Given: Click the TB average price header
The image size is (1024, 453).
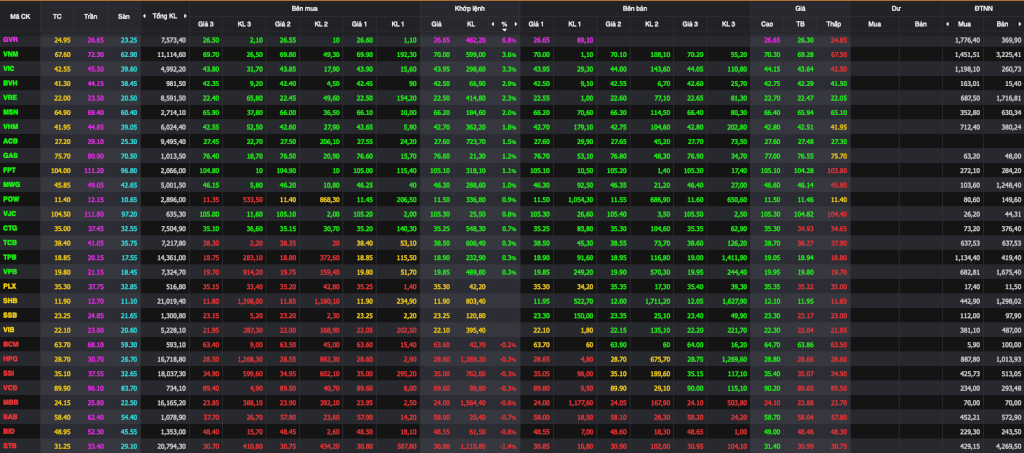Looking at the screenshot, I should (x=800, y=24).
